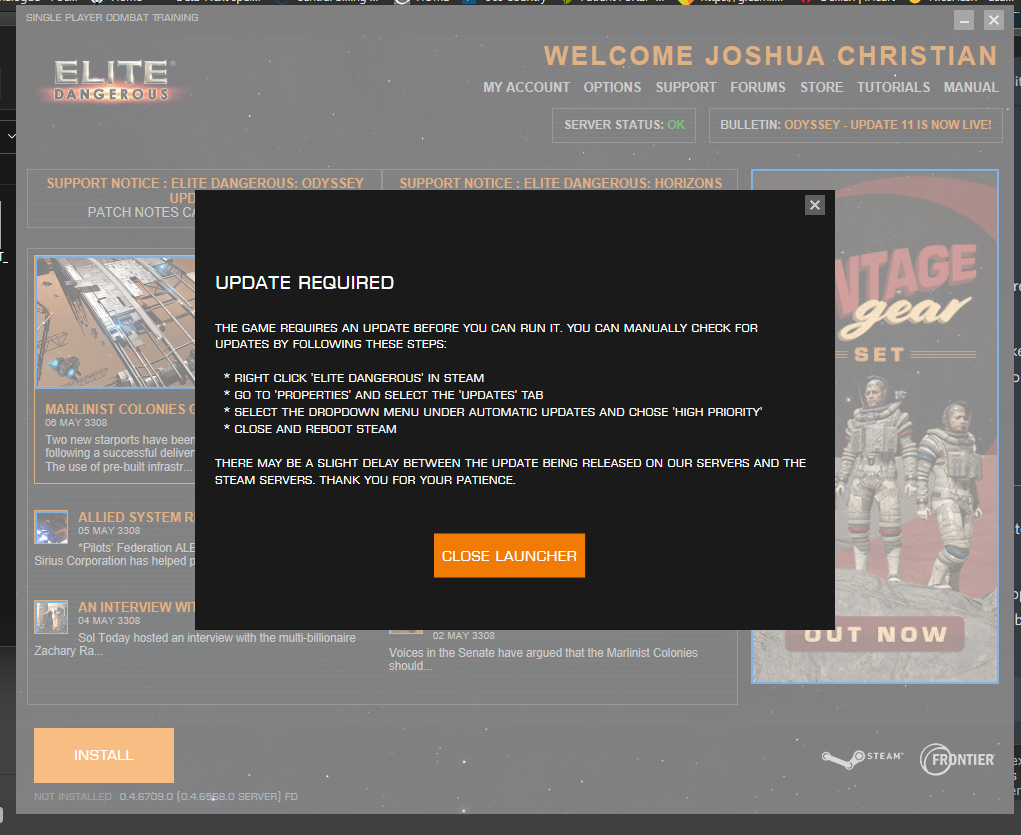Open the Allied System news headline
The image size is (1021, 835).
pos(136,517)
